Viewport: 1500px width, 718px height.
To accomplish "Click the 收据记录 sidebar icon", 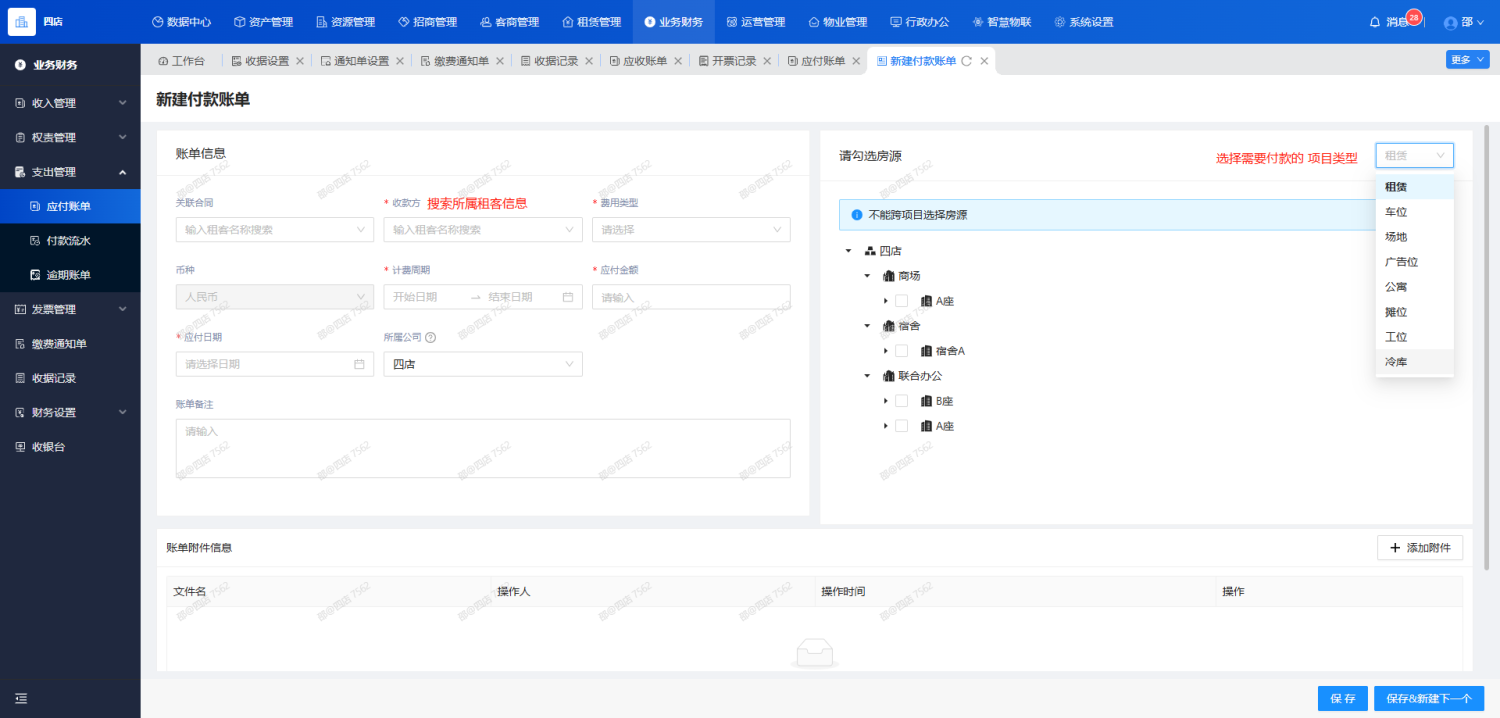I will tap(20, 378).
